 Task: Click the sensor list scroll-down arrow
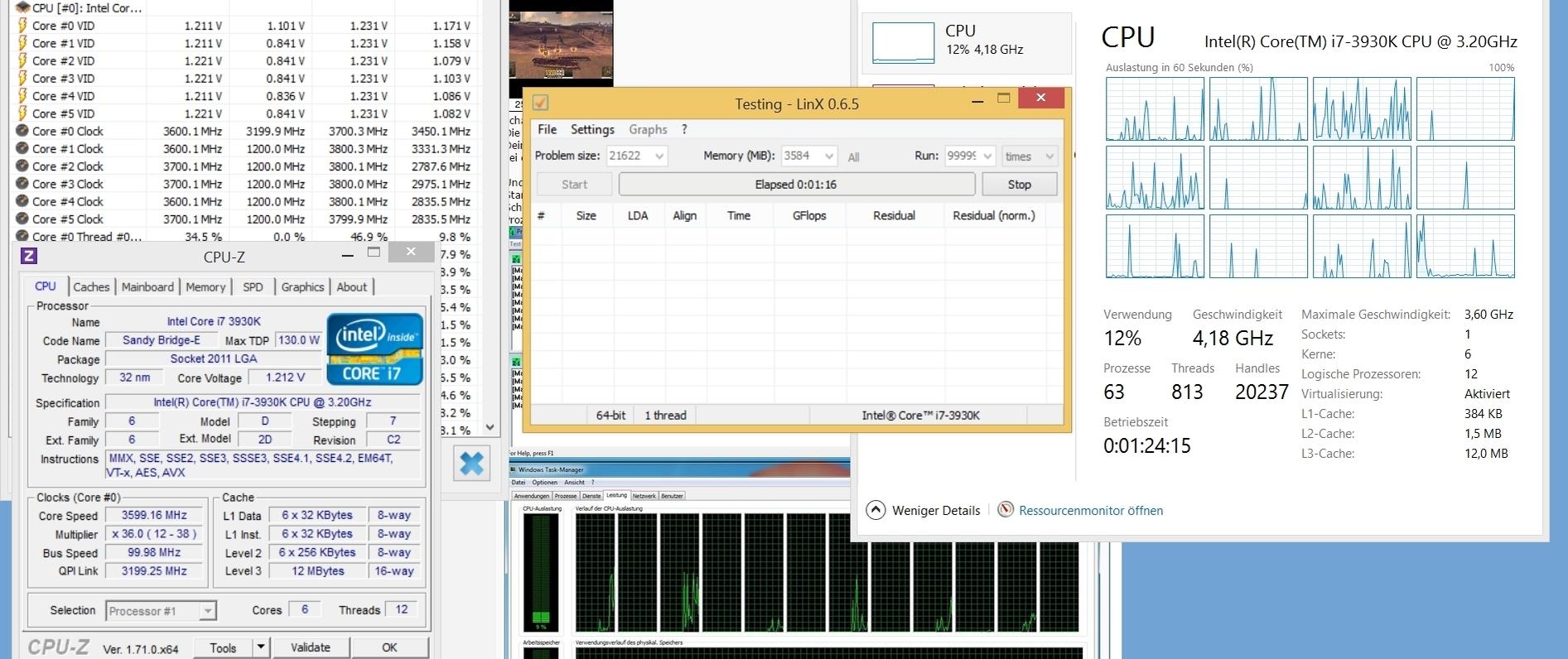[x=490, y=427]
